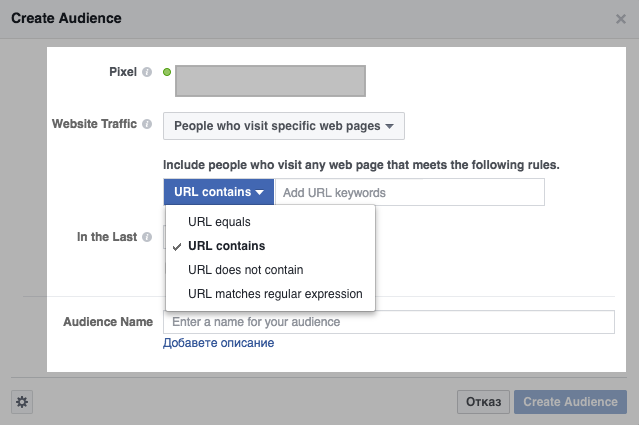This screenshot has width=639, height=425.
Task: Click the Audience Name label
Action: tap(108, 322)
